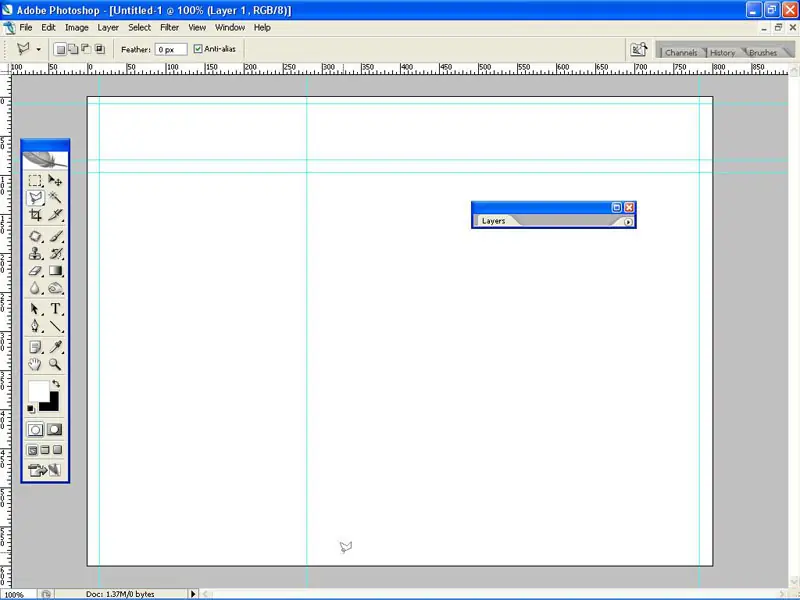Choose Intersect with selection mode
Screen dimensions: 800x600
pyautogui.click(x=99, y=49)
